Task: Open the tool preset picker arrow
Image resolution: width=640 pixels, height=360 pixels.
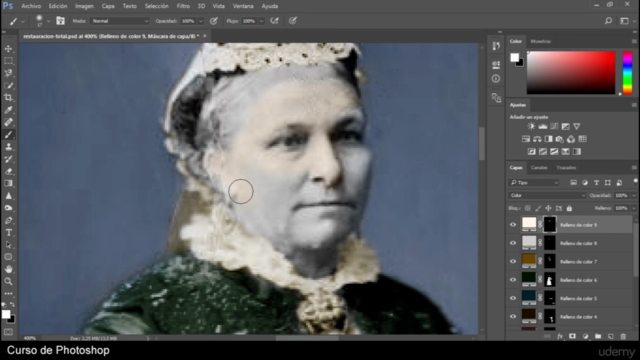Action: point(23,21)
